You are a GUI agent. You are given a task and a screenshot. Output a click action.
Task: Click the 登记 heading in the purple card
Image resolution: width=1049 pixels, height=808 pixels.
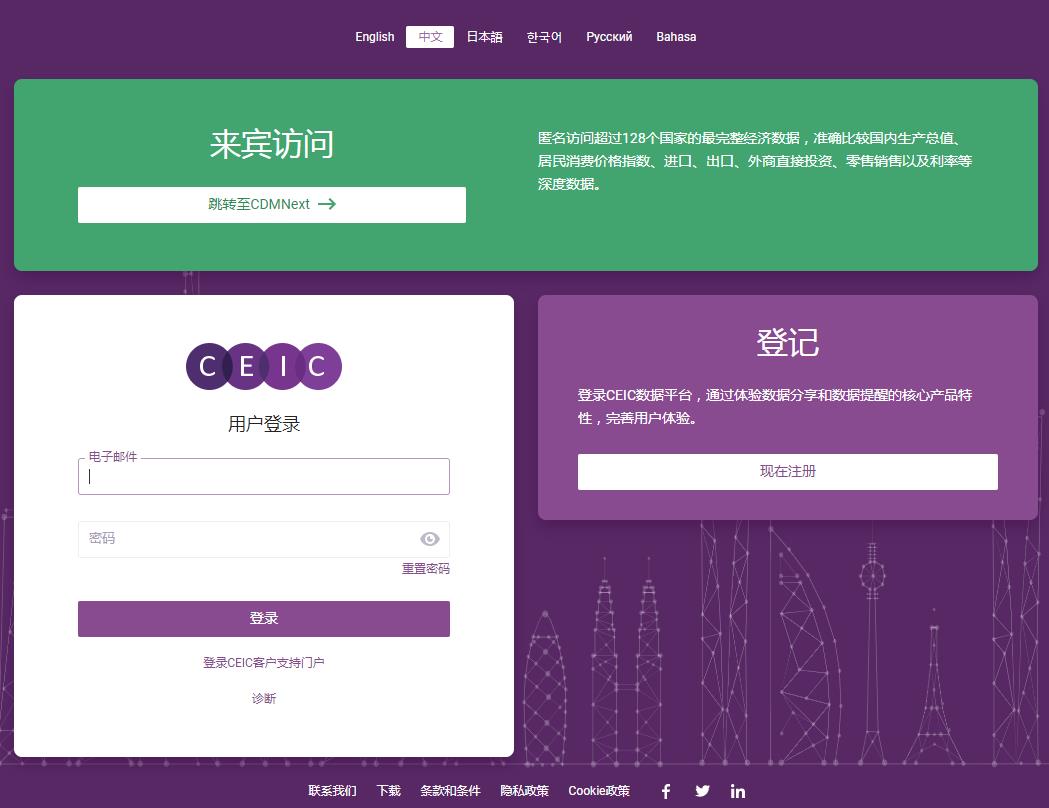(787, 342)
